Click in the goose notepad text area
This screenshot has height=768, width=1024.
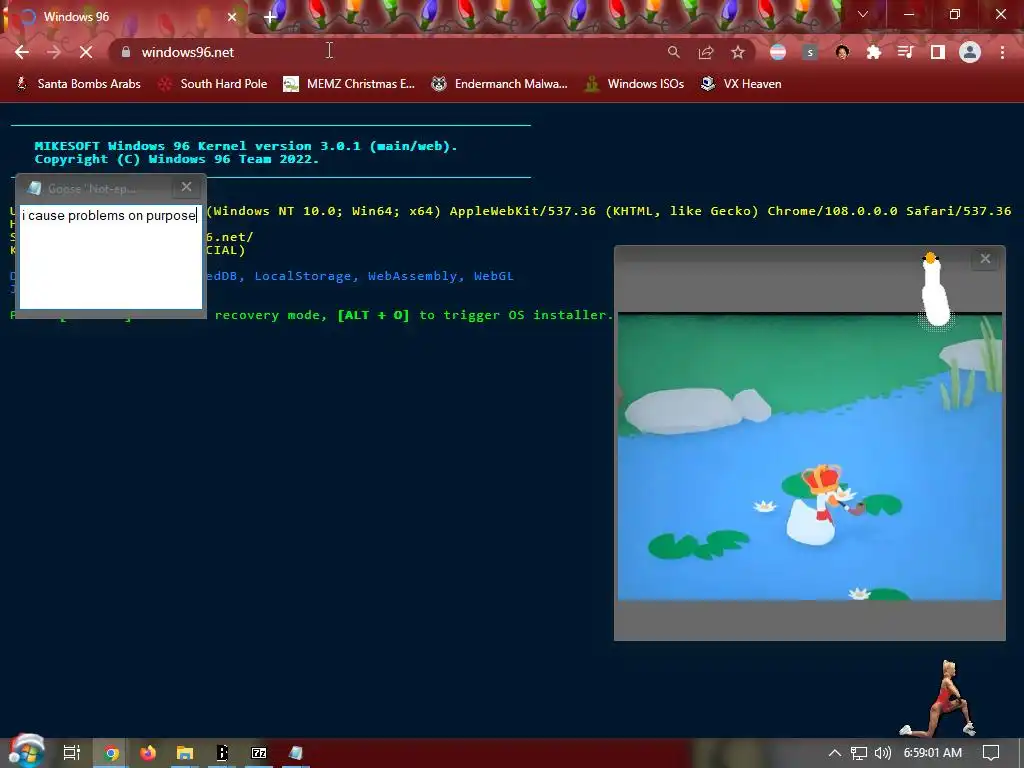click(x=111, y=257)
